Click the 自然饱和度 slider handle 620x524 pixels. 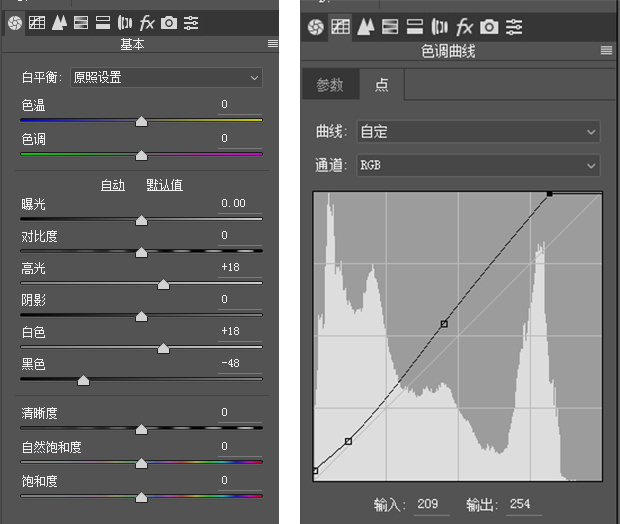click(141, 463)
